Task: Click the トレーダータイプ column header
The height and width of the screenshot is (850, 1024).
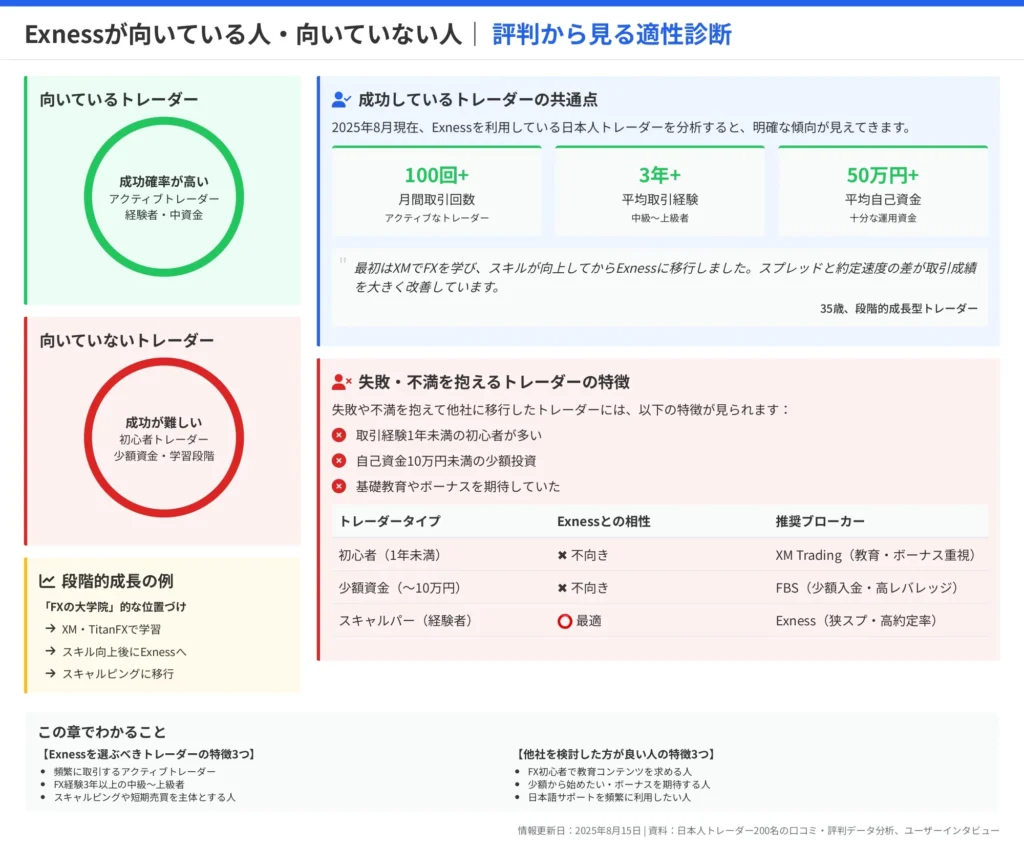Action: [x=390, y=521]
